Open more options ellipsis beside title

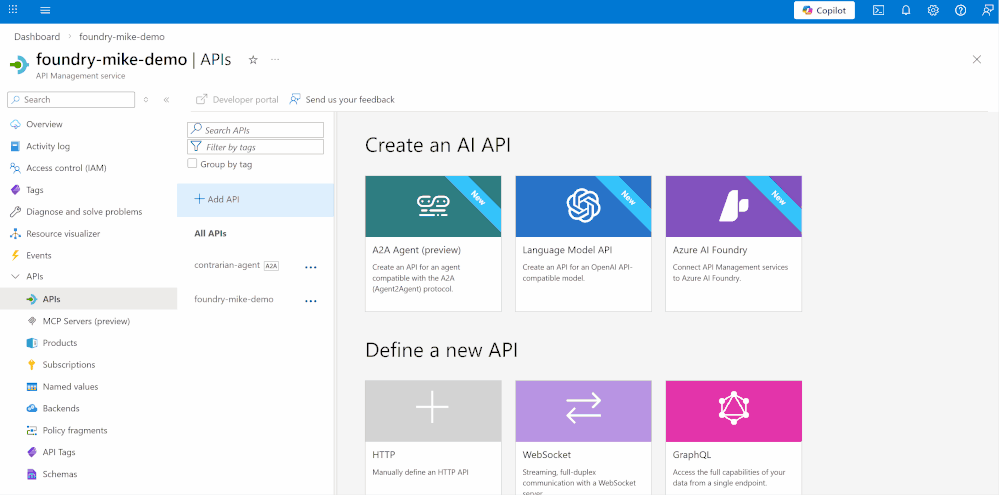tap(275, 60)
